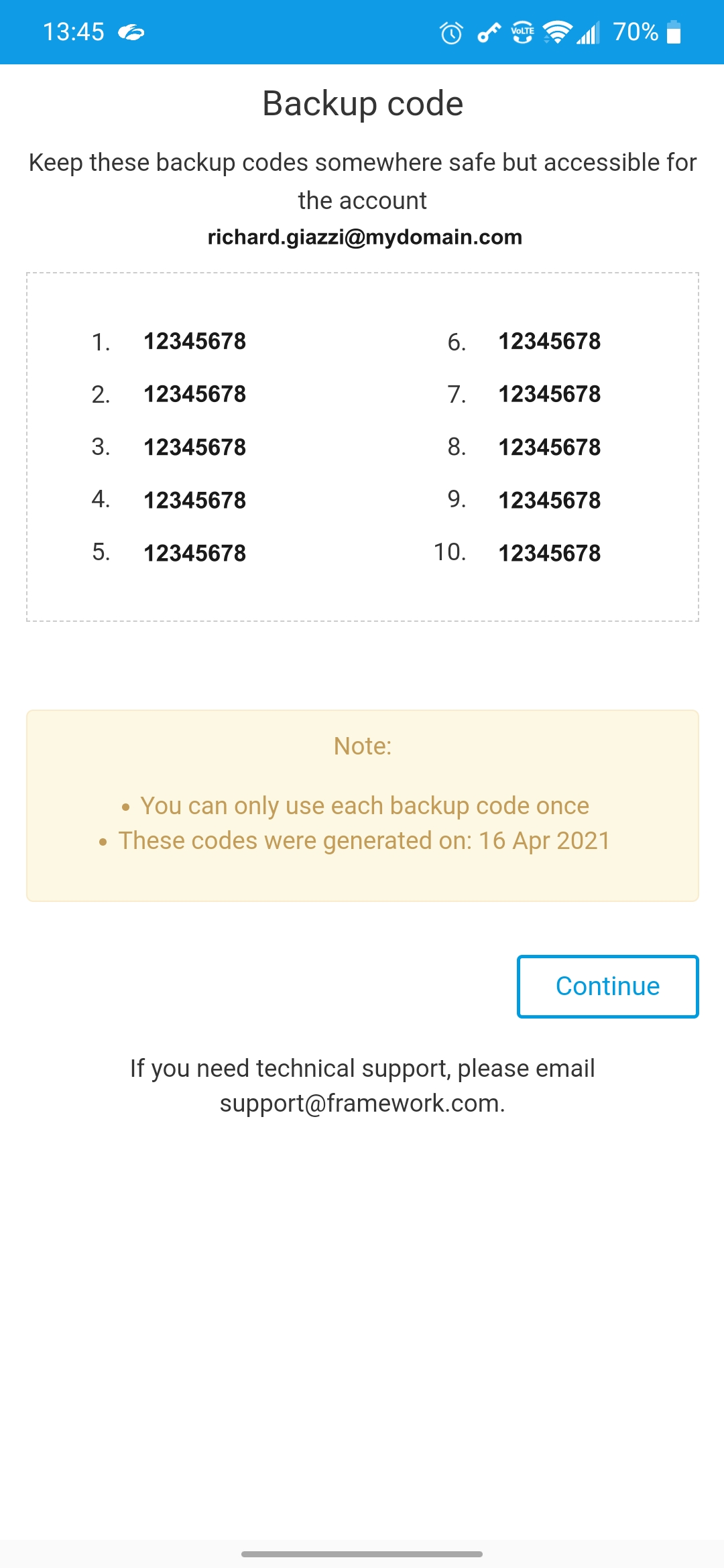Screen dimensions: 724x1568
Task: Tap the battery icon in status bar
Action: click(x=674, y=32)
